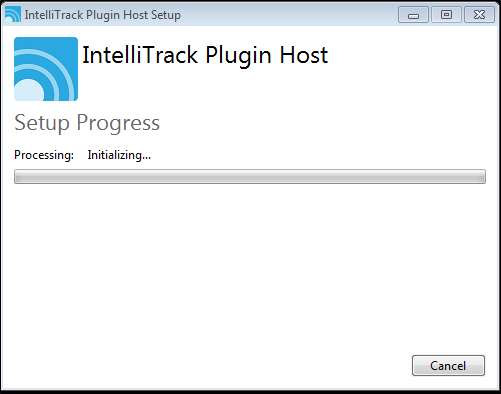Minimize the Plugin Host Setup window
This screenshot has width=501, height=394.
point(413,15)
